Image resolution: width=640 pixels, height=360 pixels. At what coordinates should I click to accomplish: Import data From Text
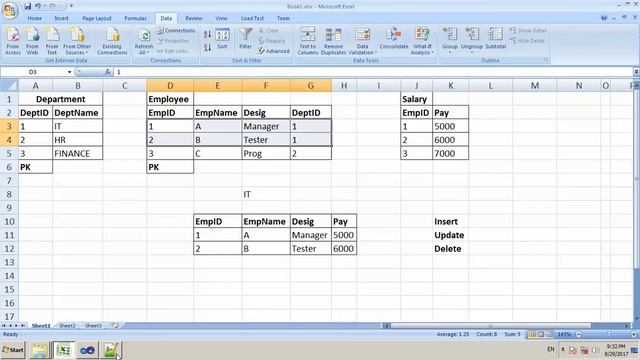52,41
